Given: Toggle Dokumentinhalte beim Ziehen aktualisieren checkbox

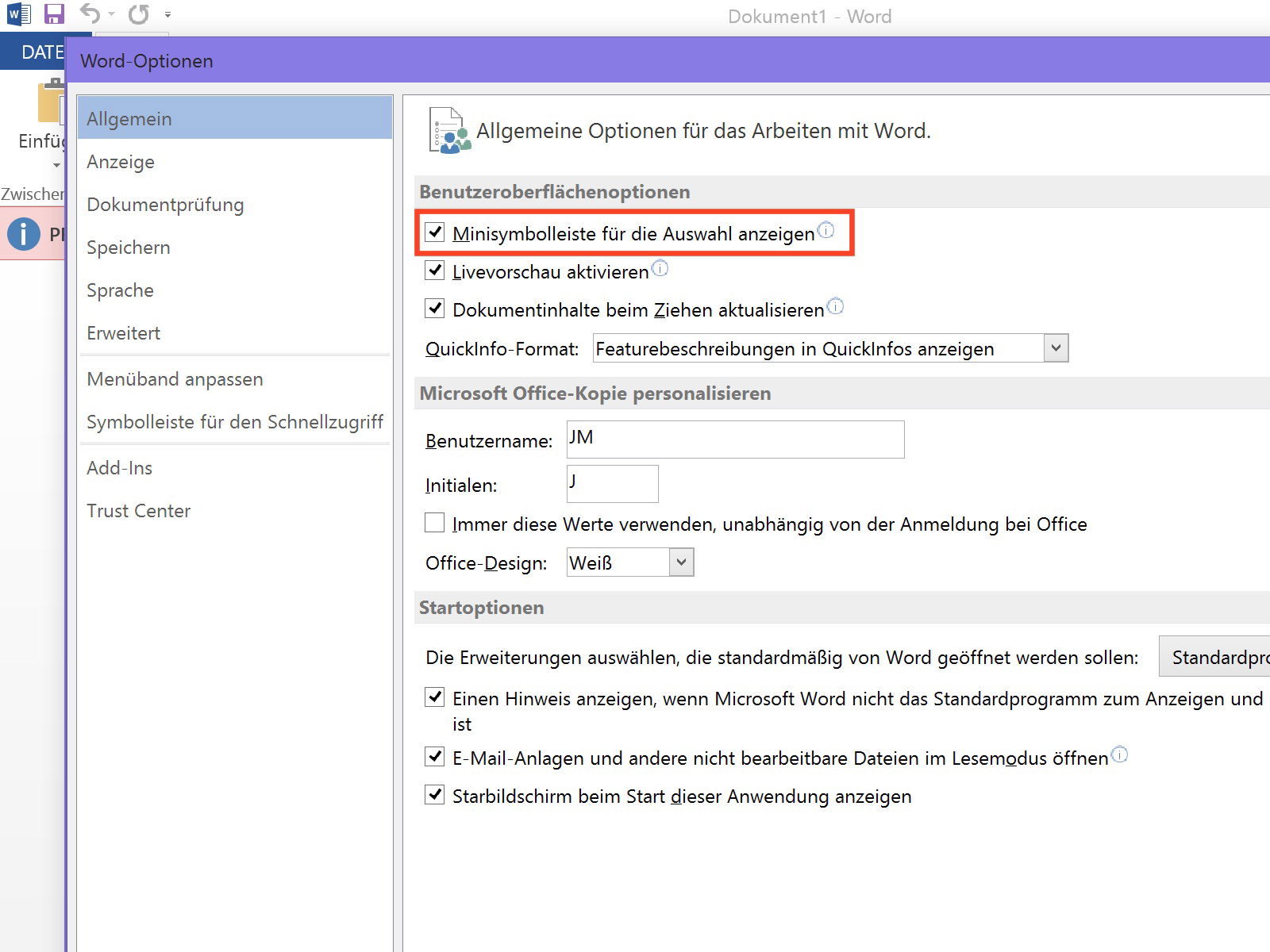Looking at the screenshot, I should tap(435, 309).
